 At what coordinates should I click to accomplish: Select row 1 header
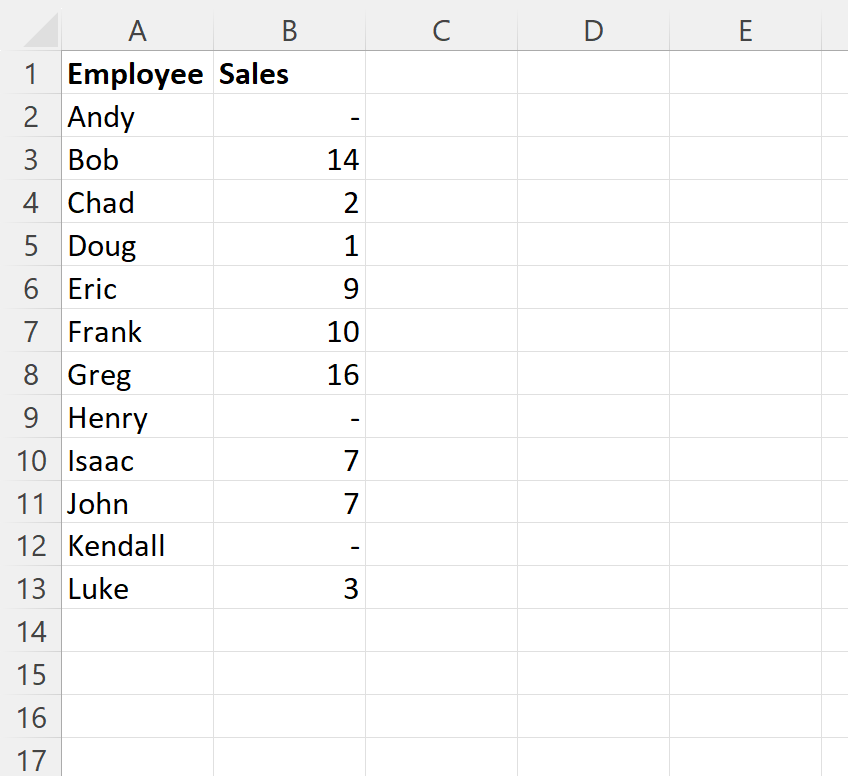click(x=31, y=73)
